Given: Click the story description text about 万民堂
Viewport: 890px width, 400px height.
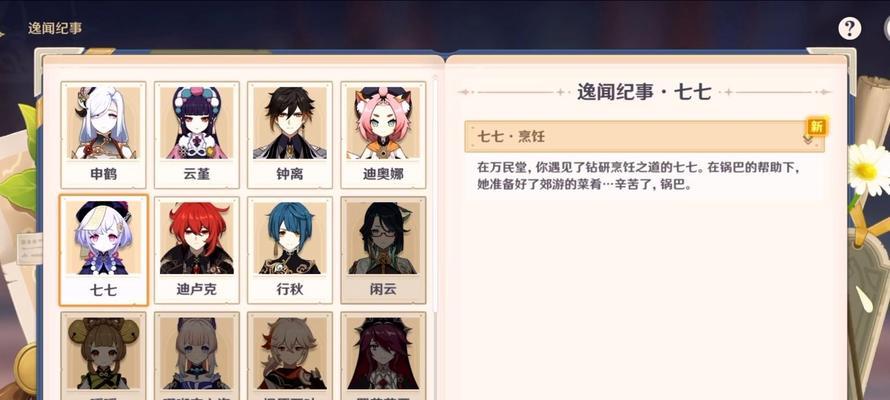Looking at the screenshot, I should [642, 176].
